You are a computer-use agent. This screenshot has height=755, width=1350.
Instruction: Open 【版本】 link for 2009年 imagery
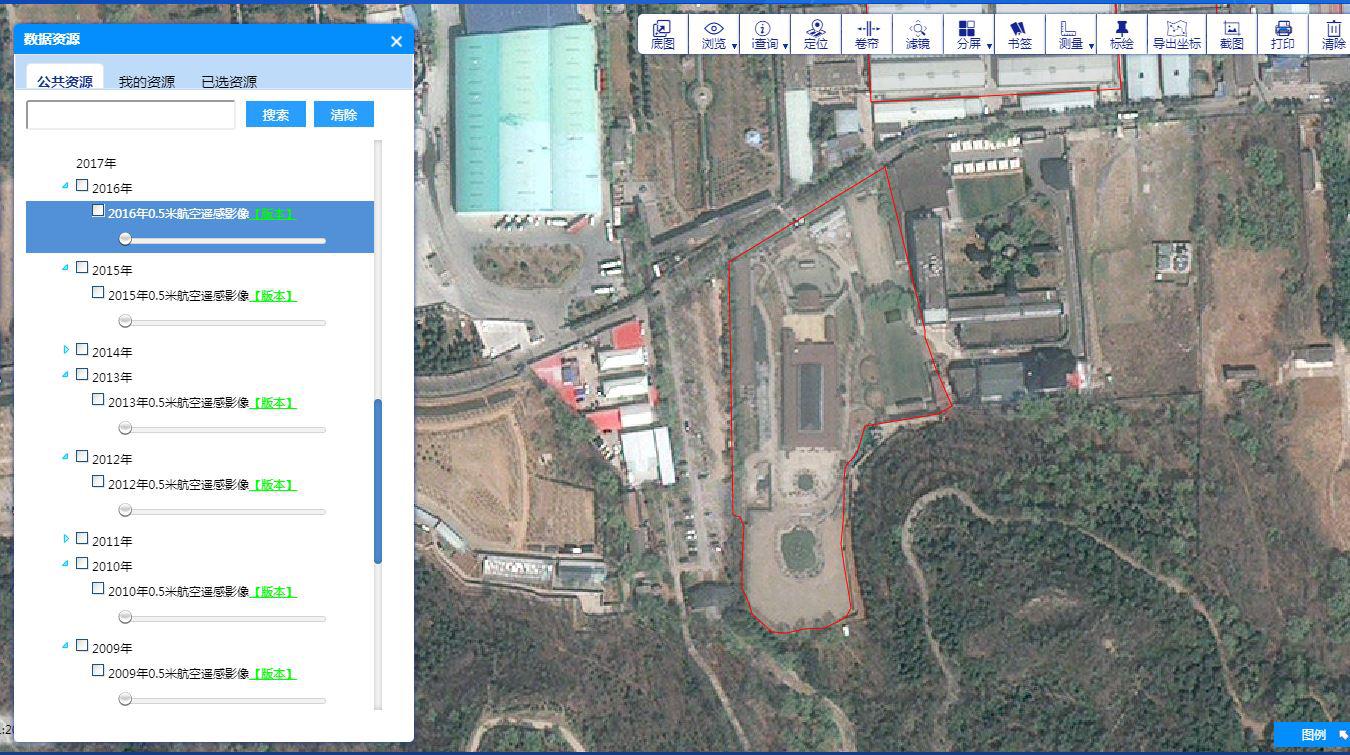[273, 674]
